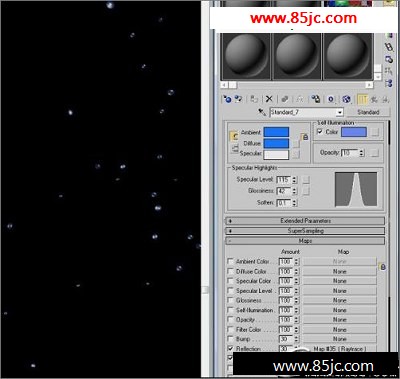Click the Standard material type button

pos(368,112)
